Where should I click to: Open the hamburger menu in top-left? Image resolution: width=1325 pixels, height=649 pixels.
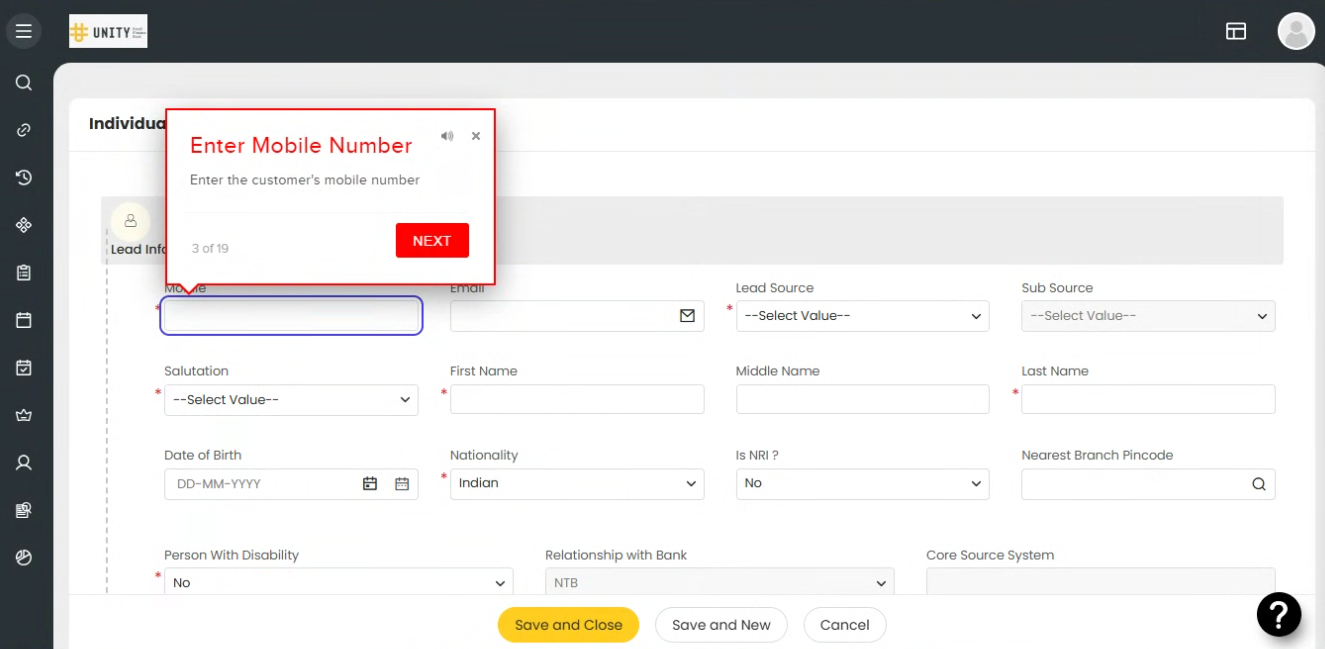(x=24, y=31)
